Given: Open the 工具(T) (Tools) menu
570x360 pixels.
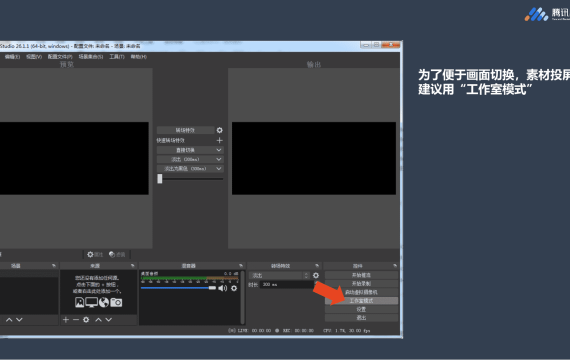Looking at the screenshot, I should coord(117,57).
